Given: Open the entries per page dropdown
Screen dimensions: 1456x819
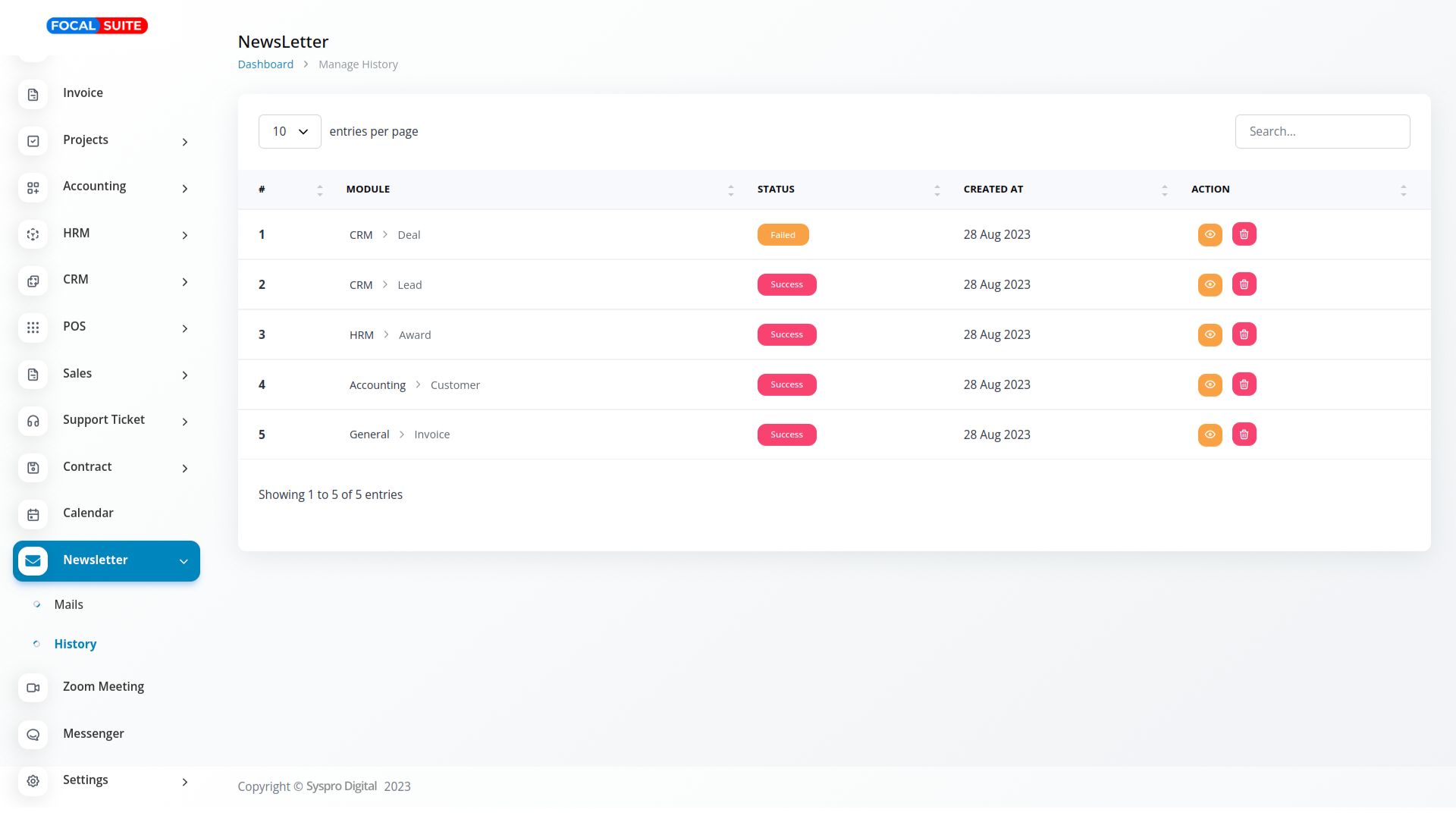Looking at the screenshot, I should (290, 131).
